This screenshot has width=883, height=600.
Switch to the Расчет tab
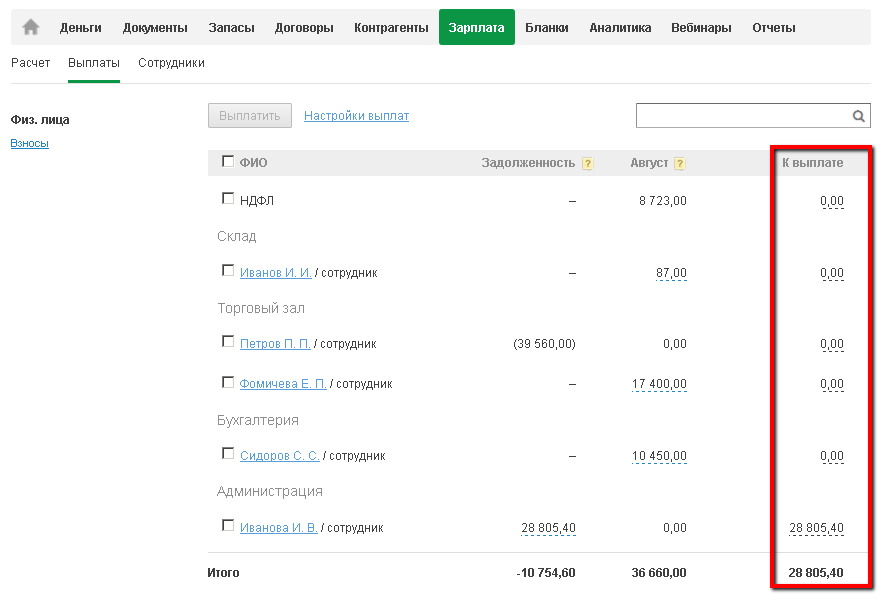point(31,63)
